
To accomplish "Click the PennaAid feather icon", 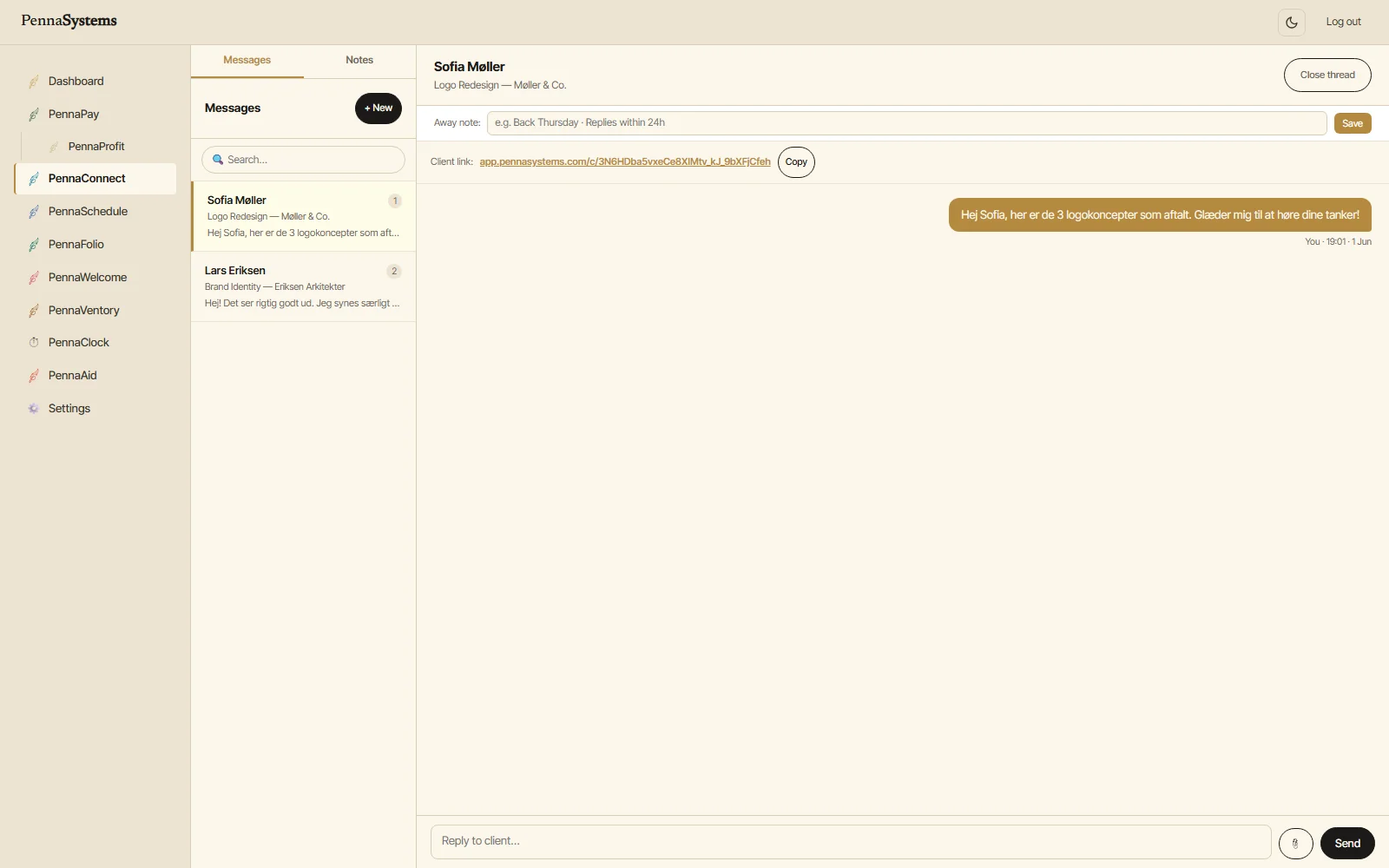I will [34, 376].
